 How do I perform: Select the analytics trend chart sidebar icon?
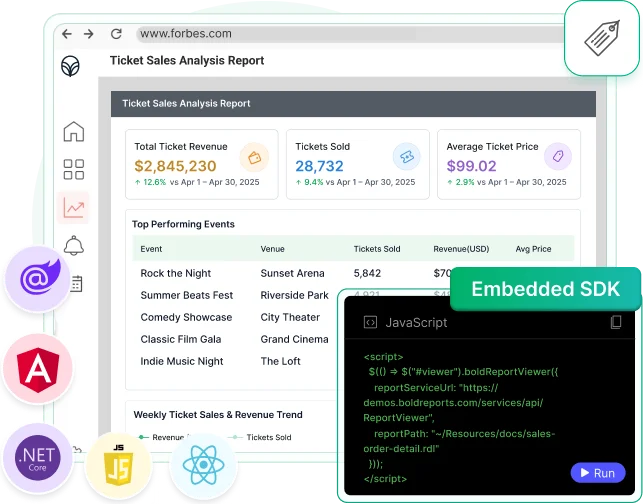(x=74, y=208)
